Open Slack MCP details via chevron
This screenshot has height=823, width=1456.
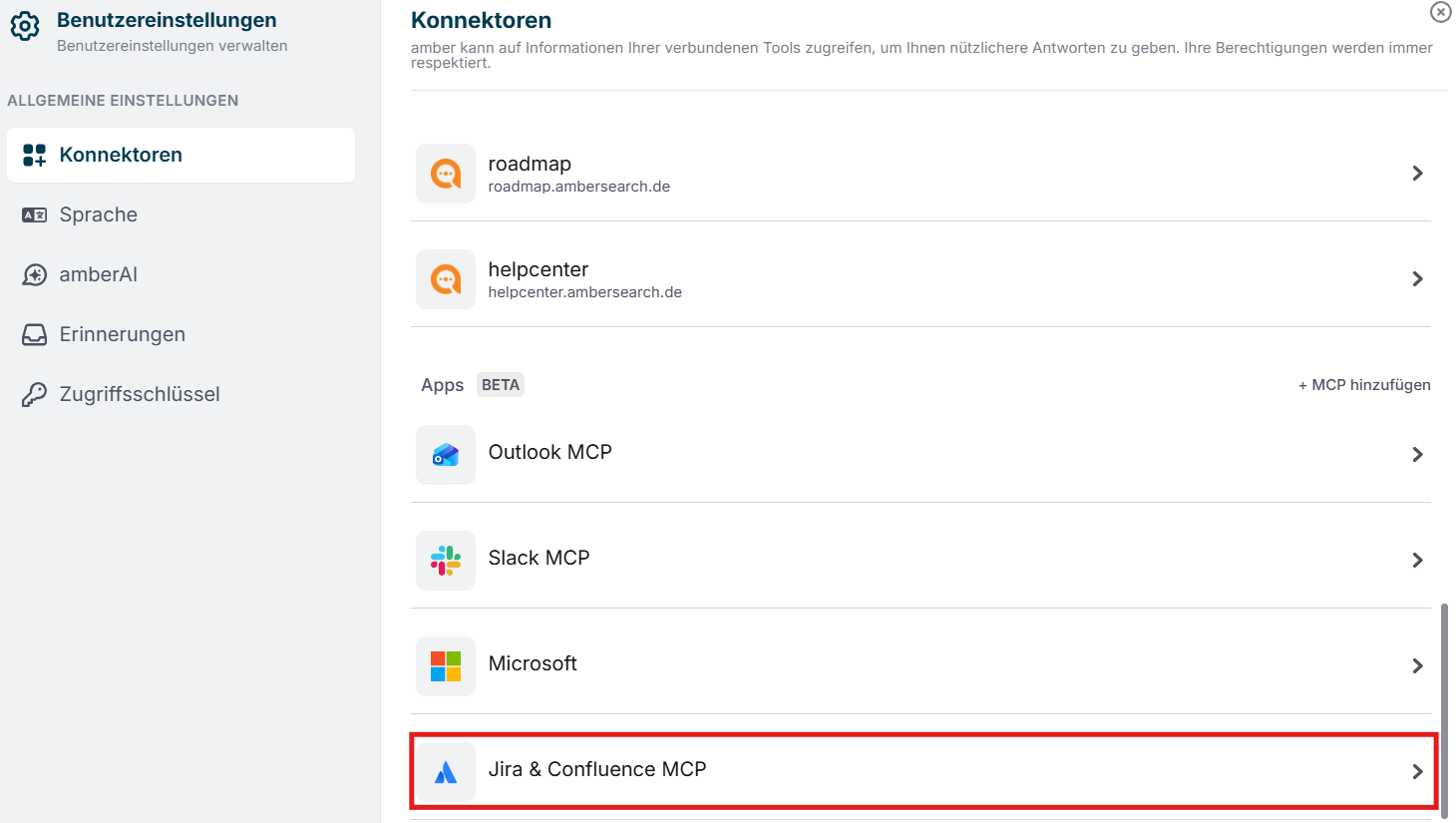pyautogui.click(x=1417, y=561)
